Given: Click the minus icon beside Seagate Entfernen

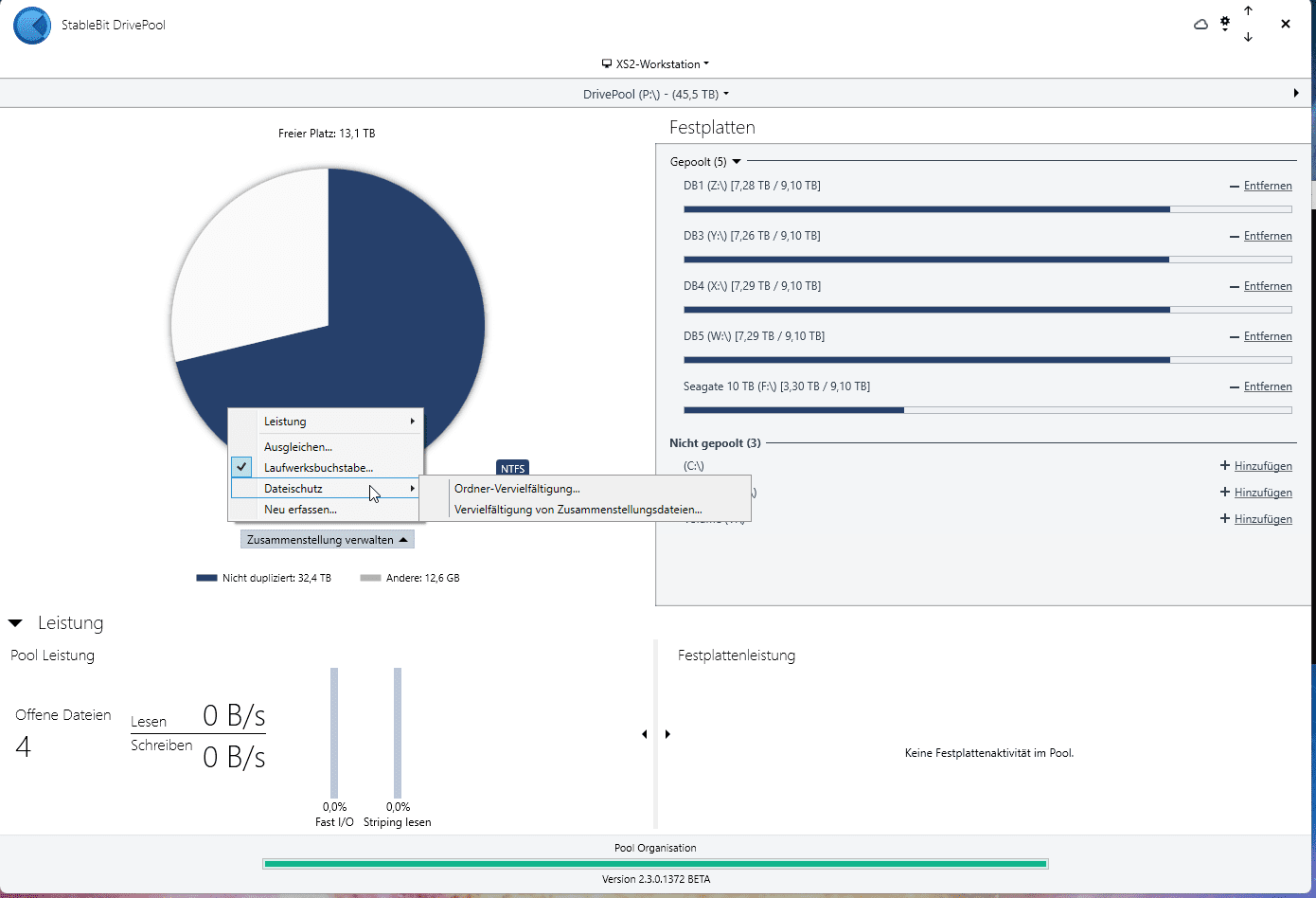Looking at the screenshot, I should pyautogui.click(x=1235, y=387).
